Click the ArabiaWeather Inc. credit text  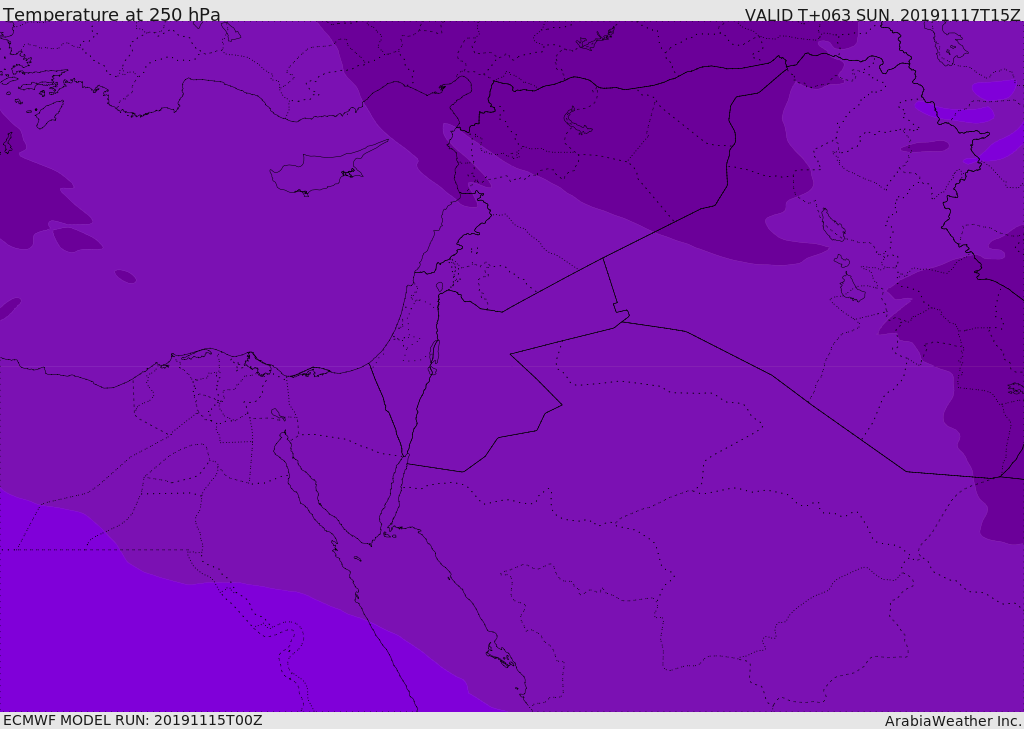coord(953,720)
